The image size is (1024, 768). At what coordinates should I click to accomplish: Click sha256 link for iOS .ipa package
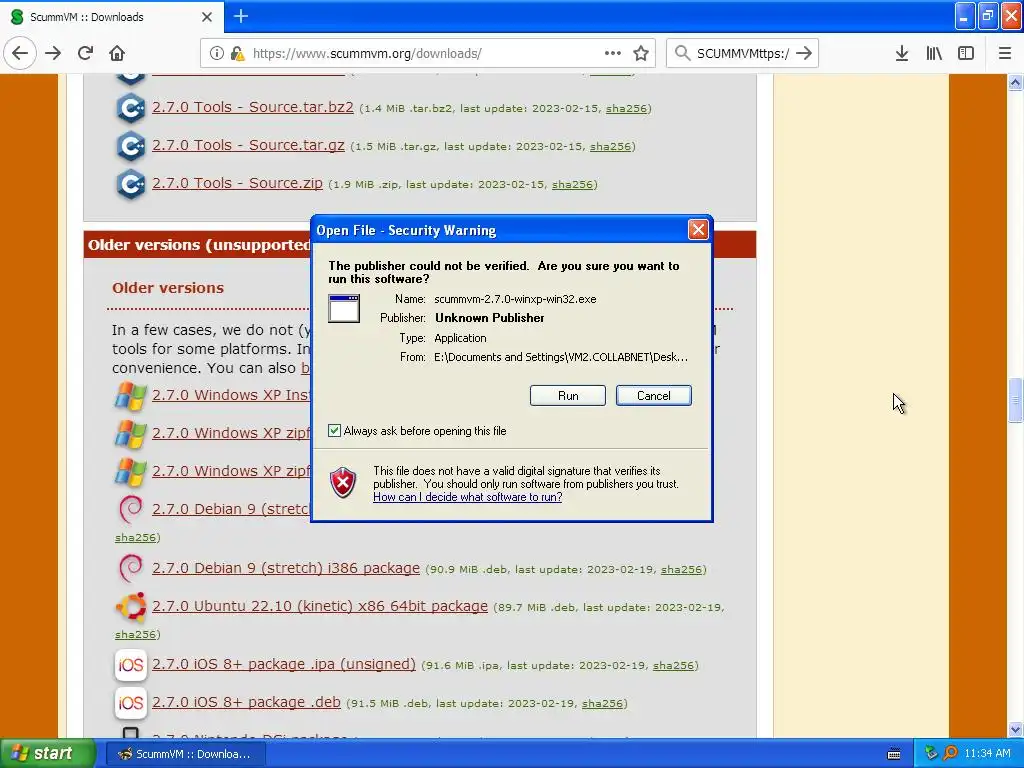click(673, 665)
